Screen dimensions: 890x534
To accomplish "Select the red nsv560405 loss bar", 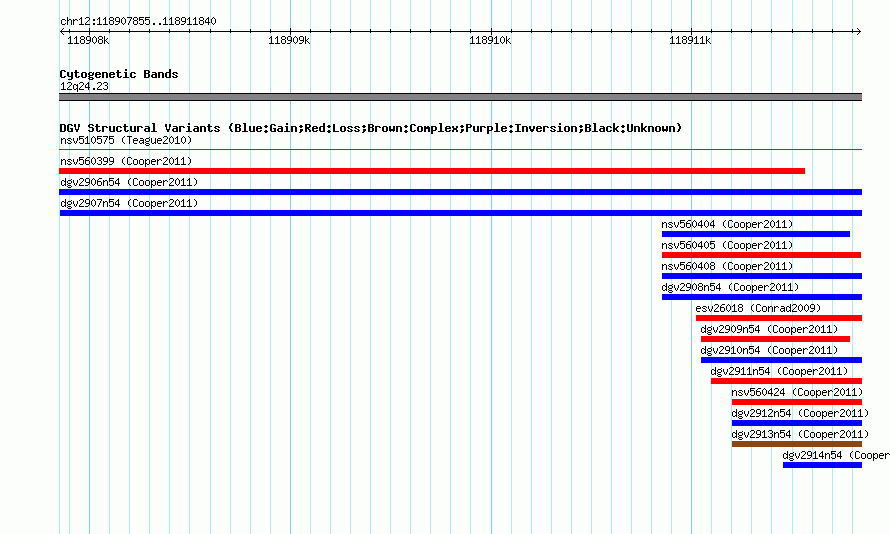I will click(x=762, y=255).
